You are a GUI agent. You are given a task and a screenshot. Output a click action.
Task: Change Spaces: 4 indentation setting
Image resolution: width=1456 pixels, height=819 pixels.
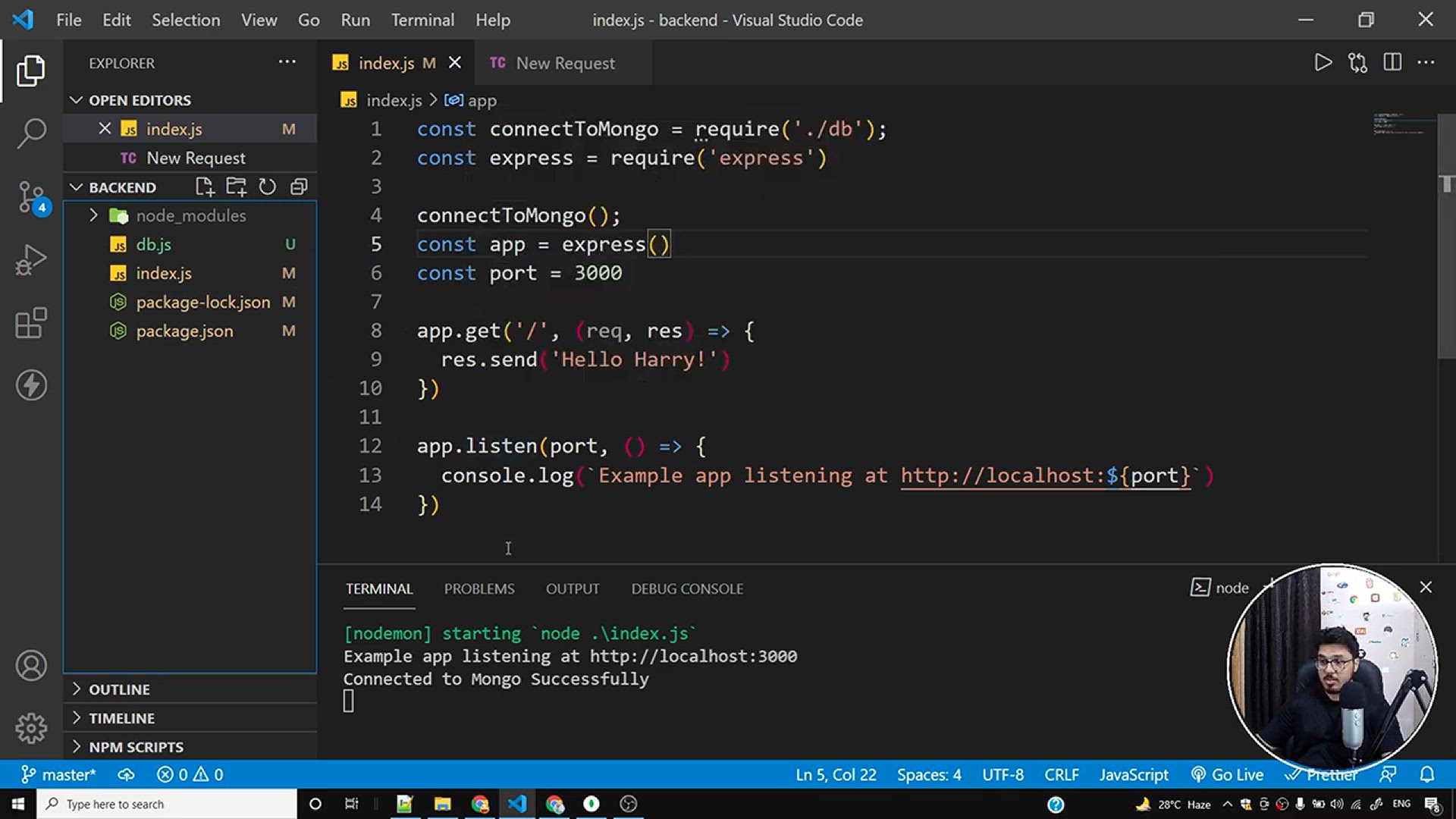929,774
